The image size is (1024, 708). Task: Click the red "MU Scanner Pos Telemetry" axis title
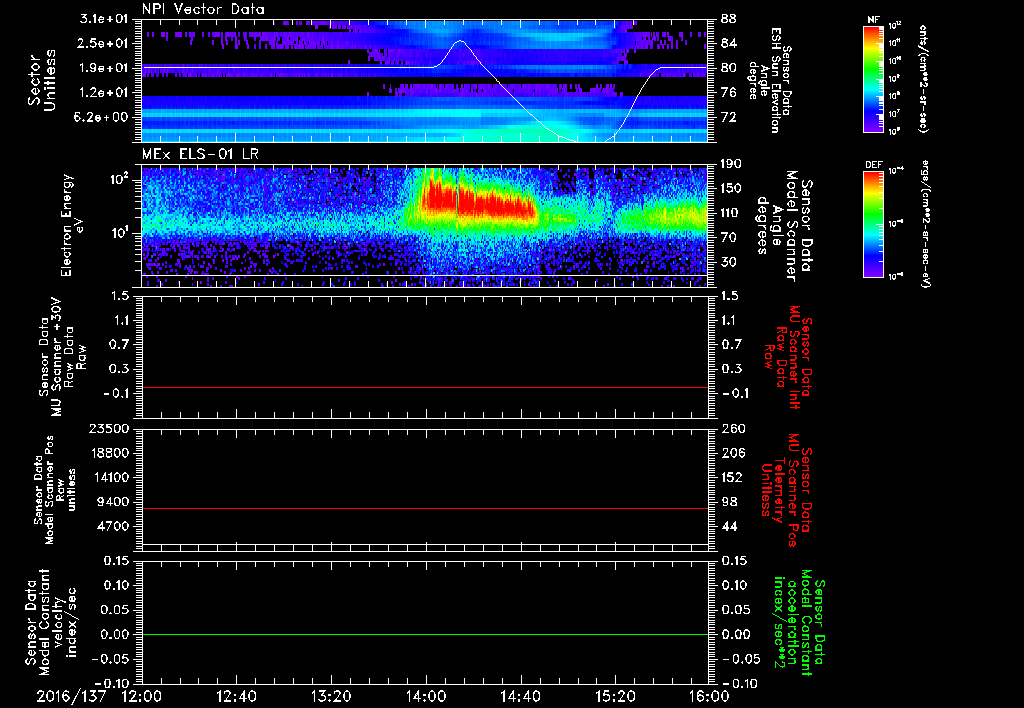pyautogui.click(x=786, y=490)
